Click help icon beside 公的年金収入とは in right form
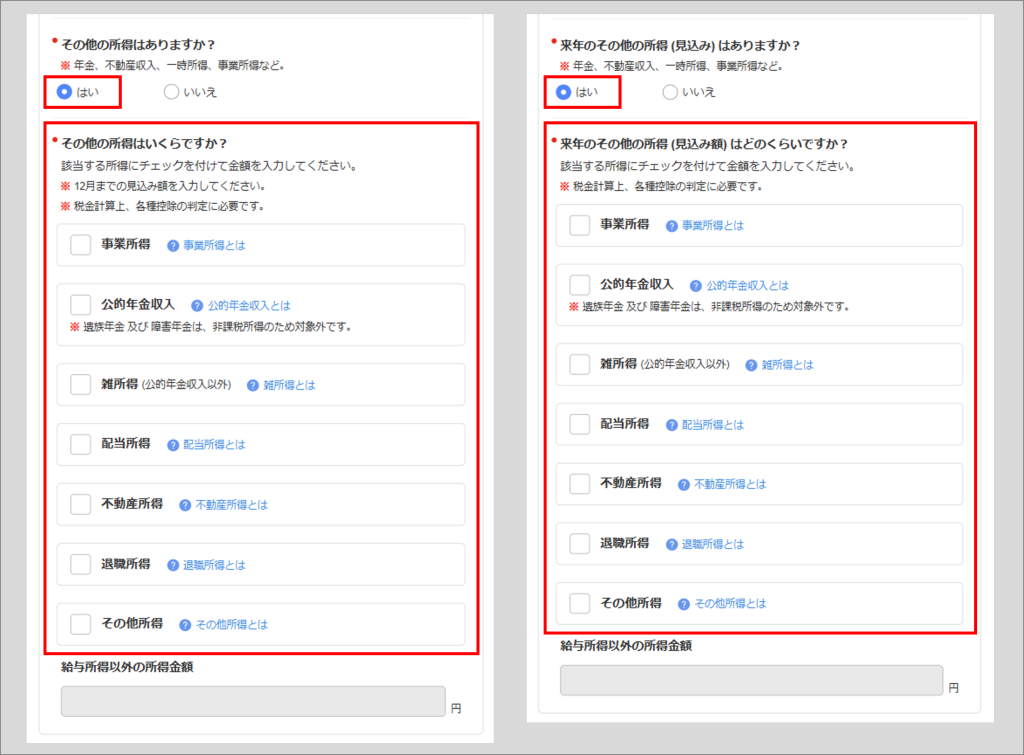The image size is (1024, 755). tap(696, 286)
